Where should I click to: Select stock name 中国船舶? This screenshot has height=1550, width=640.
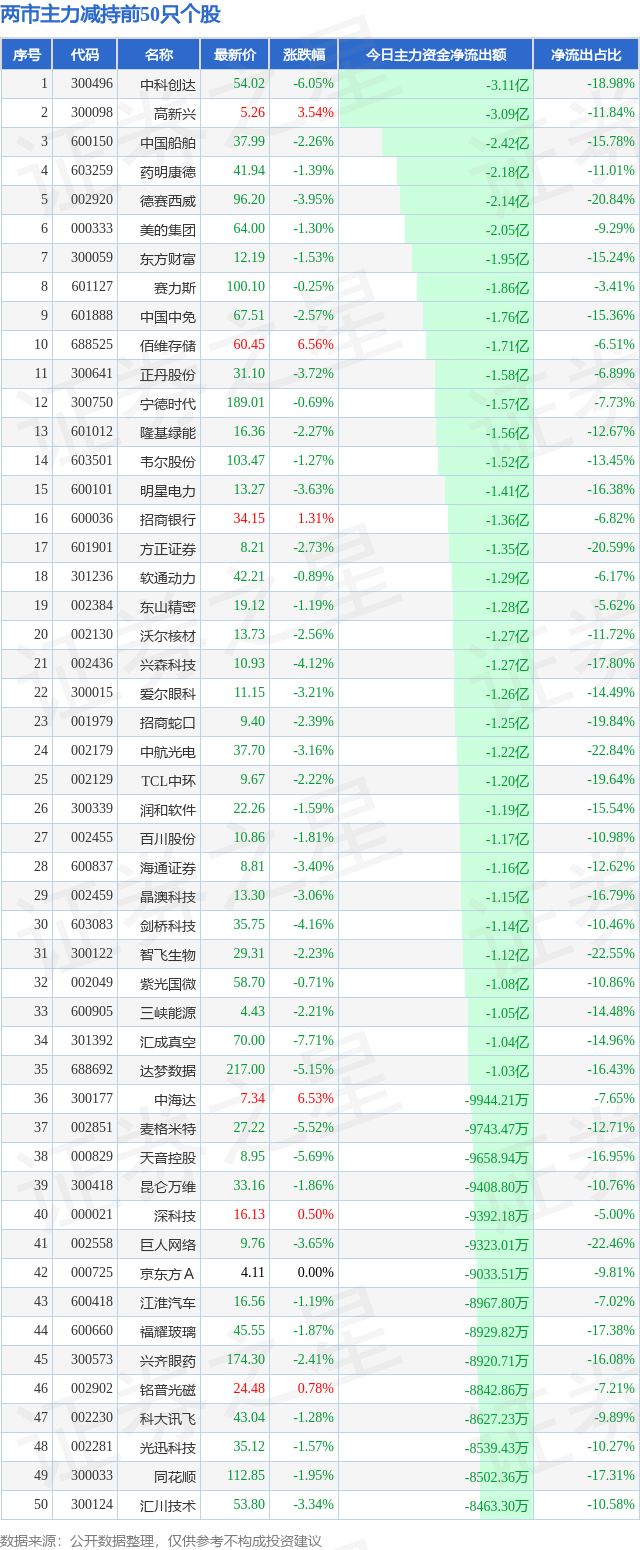(x=168, y=142)
